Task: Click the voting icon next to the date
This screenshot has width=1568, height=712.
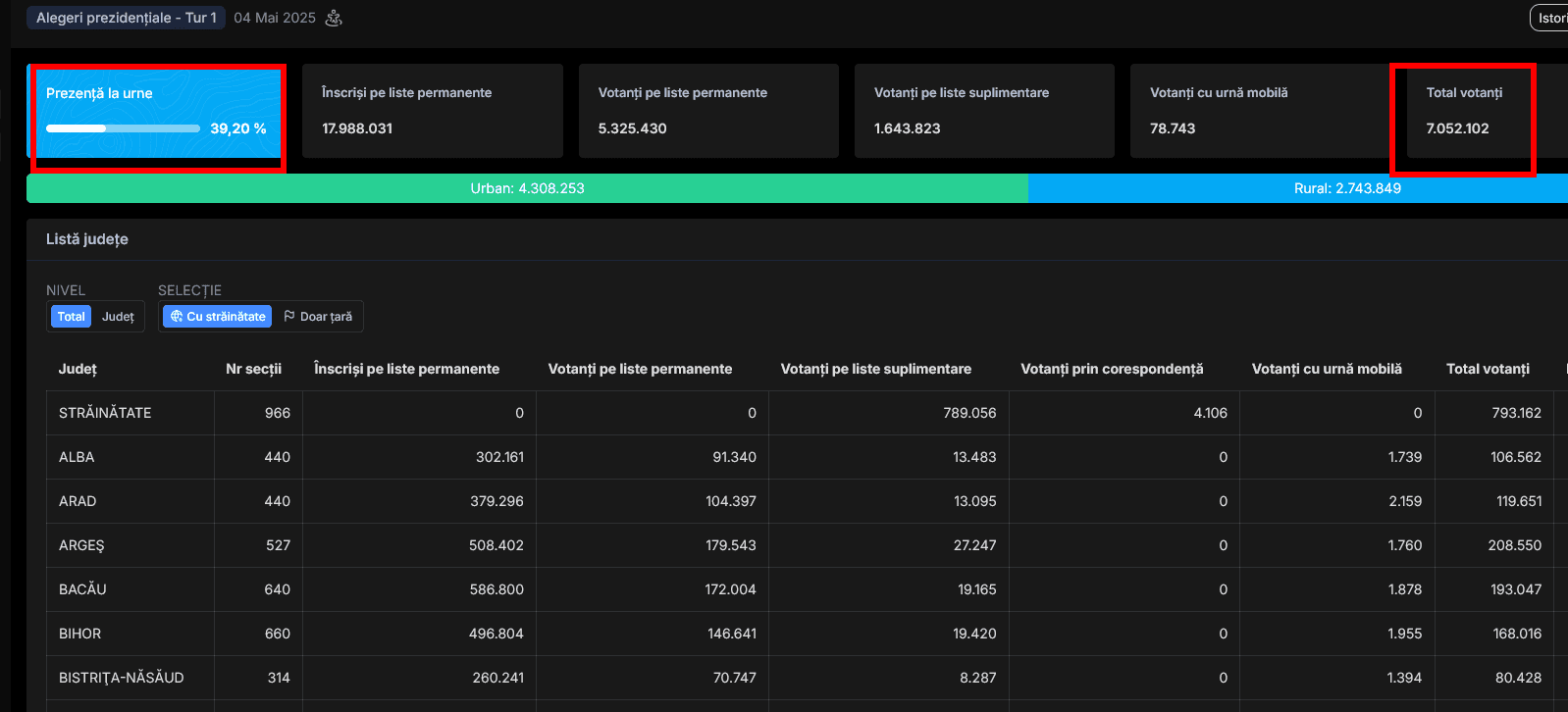Action: 334,18
